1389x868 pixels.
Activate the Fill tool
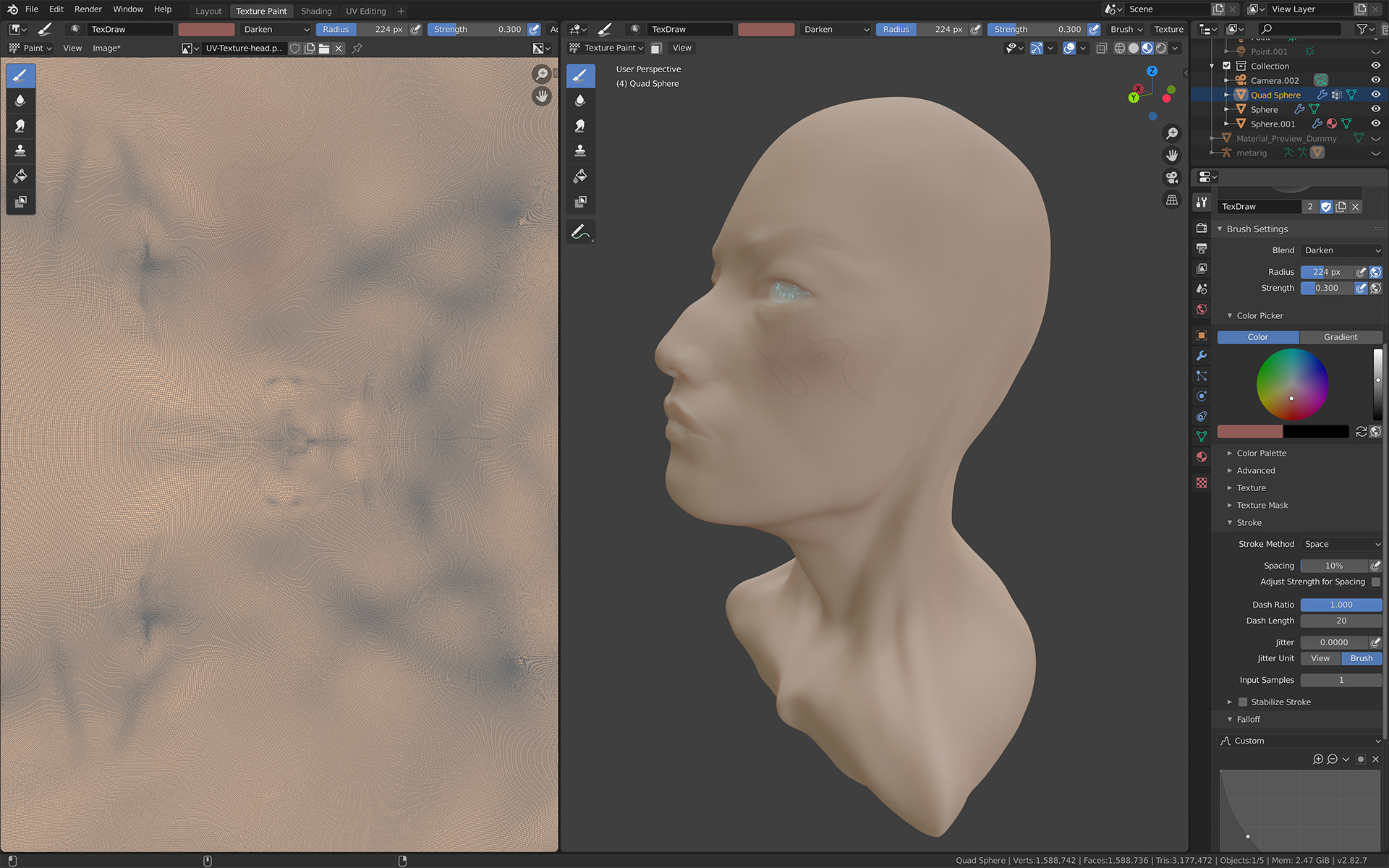[20, 175]
